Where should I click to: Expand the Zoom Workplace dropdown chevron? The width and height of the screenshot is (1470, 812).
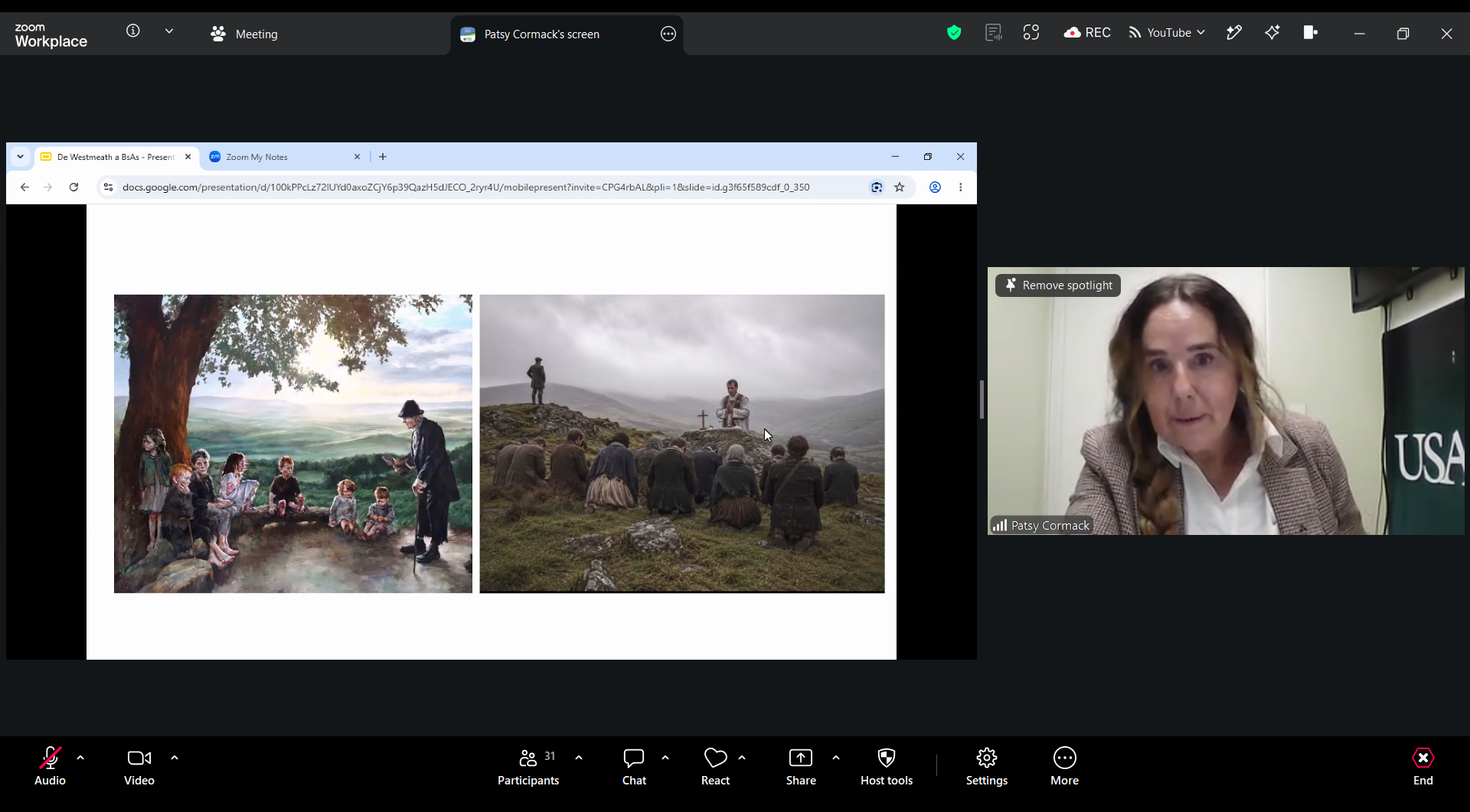point(169,31)
